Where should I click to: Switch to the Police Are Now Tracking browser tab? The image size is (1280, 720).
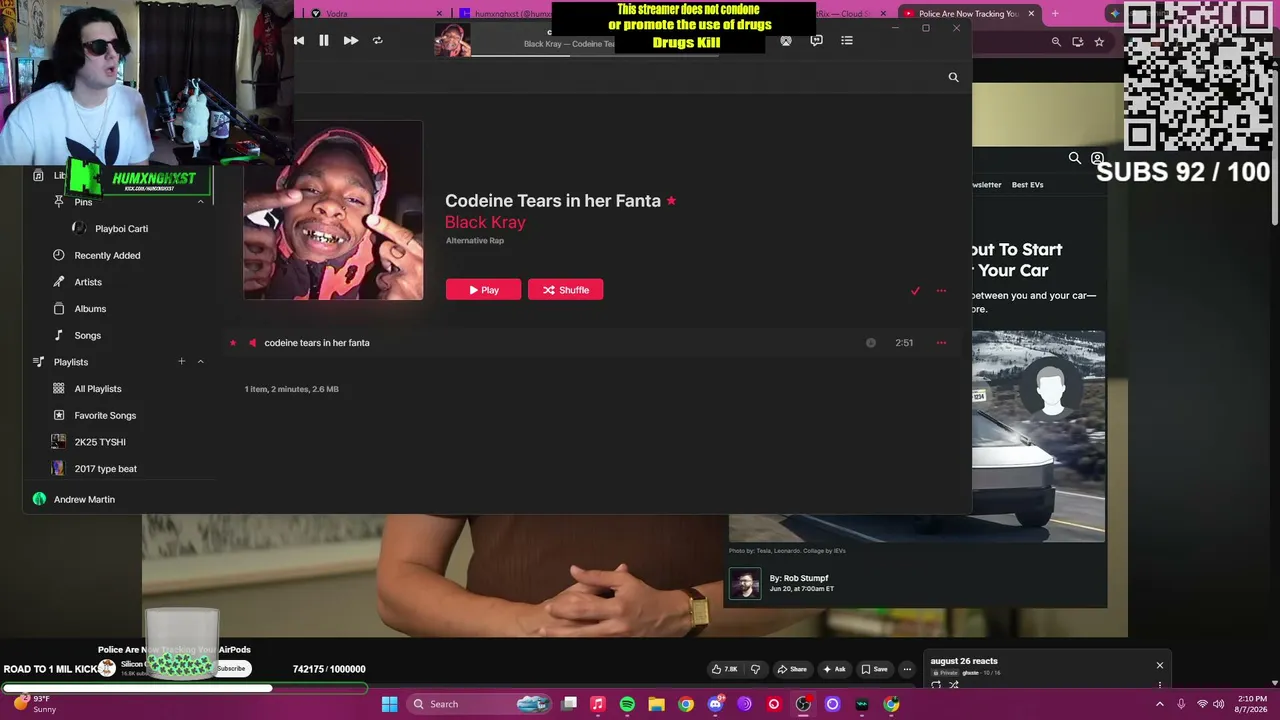tap(968, 14)
